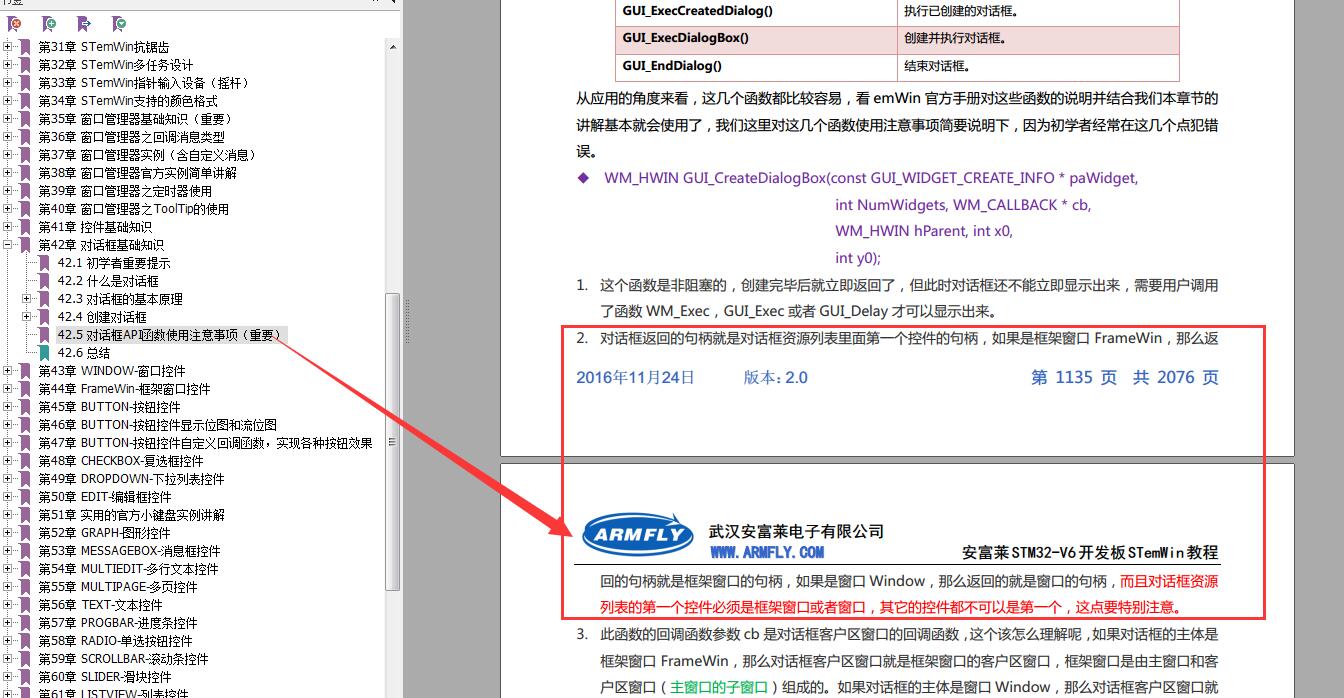Image resolution: width=1344 pixels, height=698 pixels.
Task: Go to 第48章 CHECKBOX-复选框控件 bookmark
Action: pos(121,461)
